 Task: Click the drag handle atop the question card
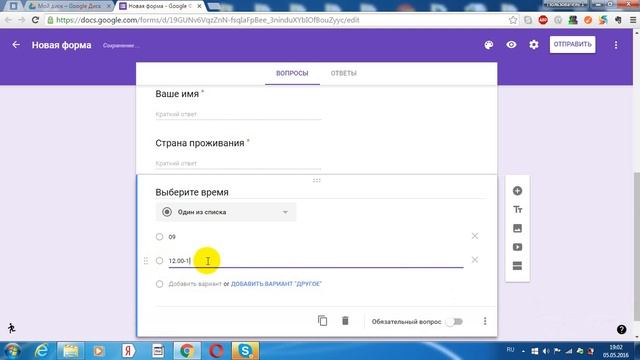pyautogui.click(x=316, y=180)
